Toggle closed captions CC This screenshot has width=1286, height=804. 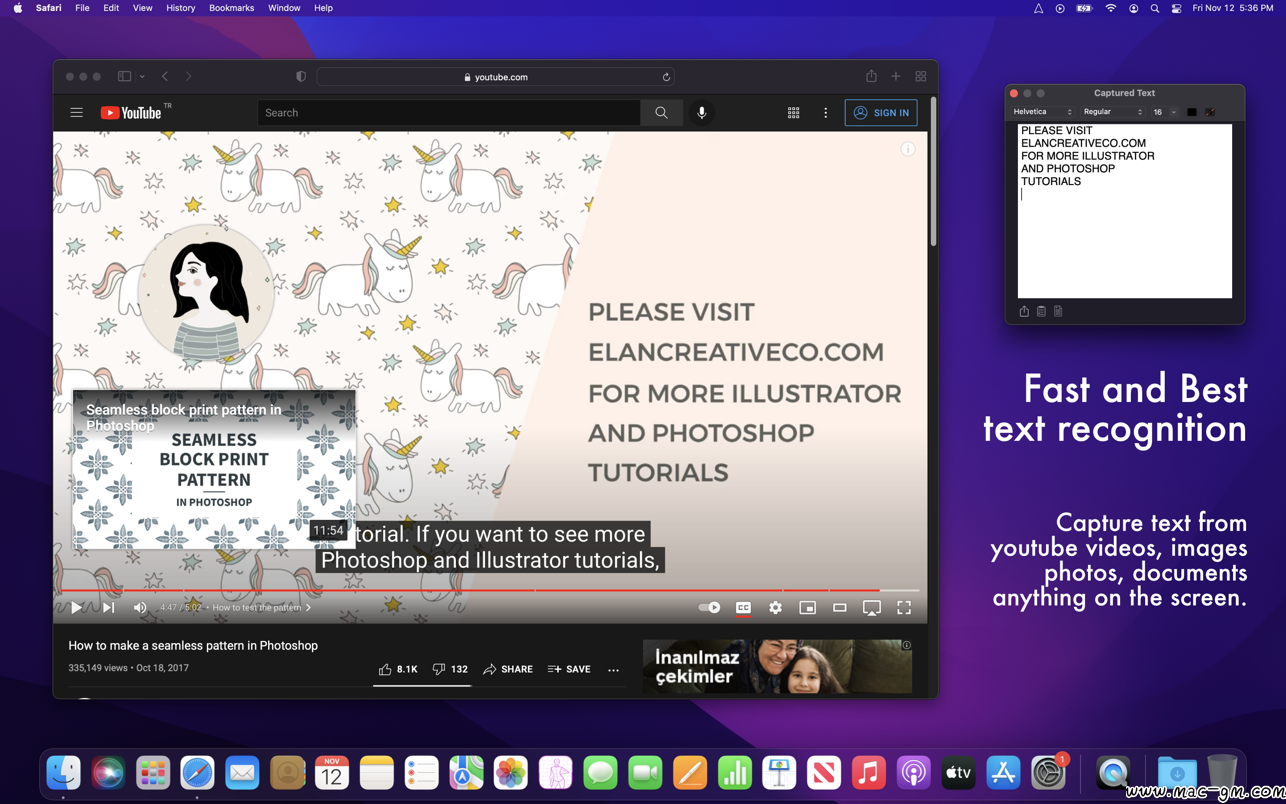743,607
